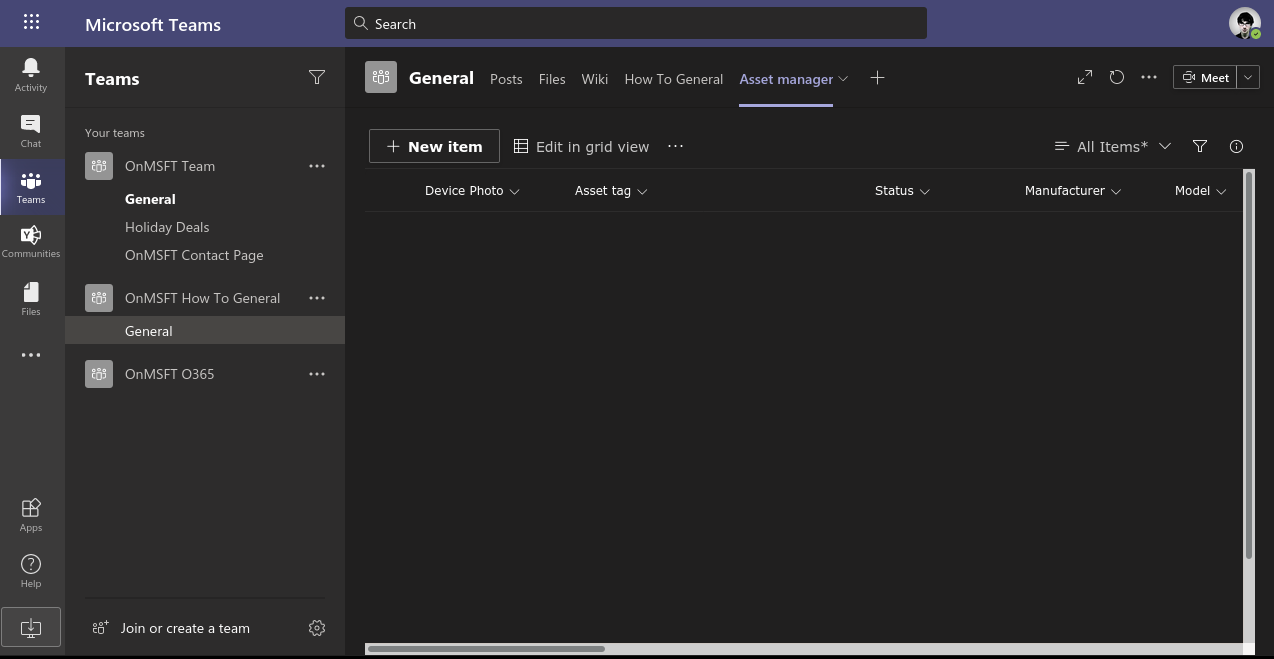The height and width of the screenshot is (659, 1274).
Task: Open list toolbar overflow ellipsis
Action: (676, 146)
